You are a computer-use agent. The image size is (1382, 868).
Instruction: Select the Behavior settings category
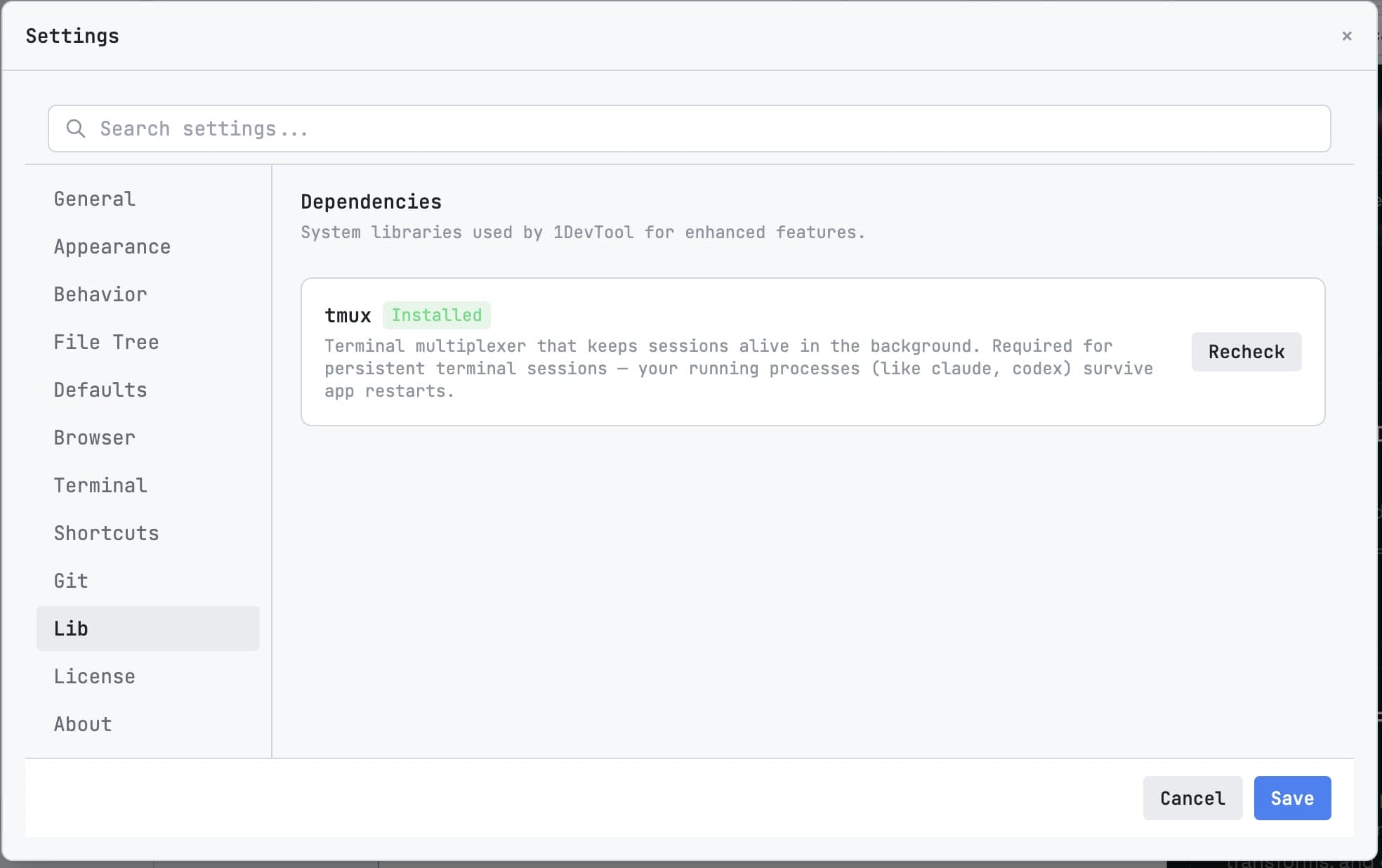coord(100,294)
